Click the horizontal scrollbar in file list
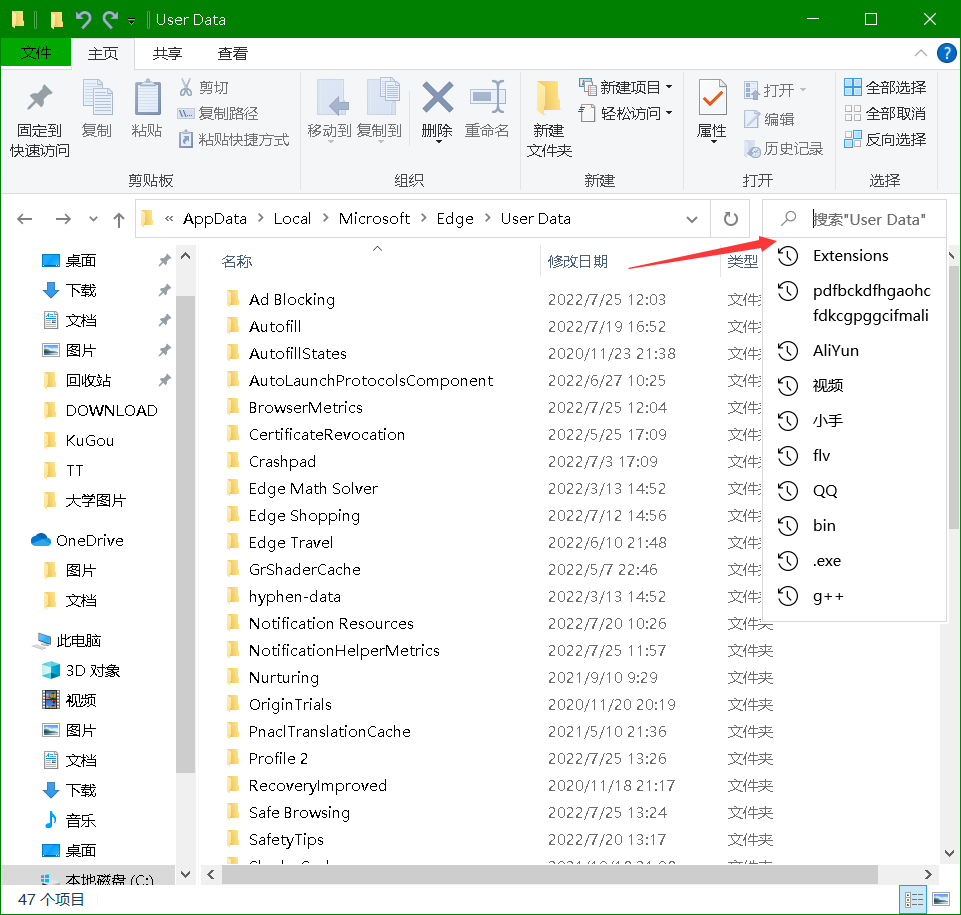The width and height of the screenshot is (961, 915). (x=549, y=875)
